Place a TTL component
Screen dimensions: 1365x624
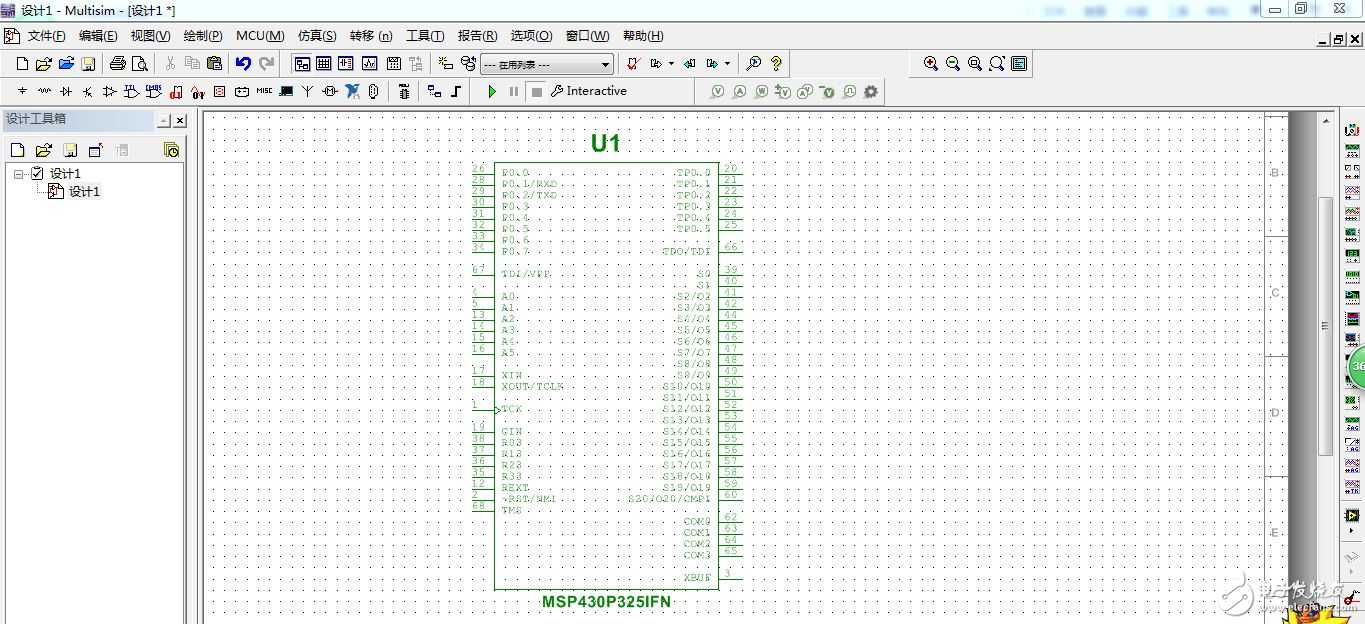point(132,91)
